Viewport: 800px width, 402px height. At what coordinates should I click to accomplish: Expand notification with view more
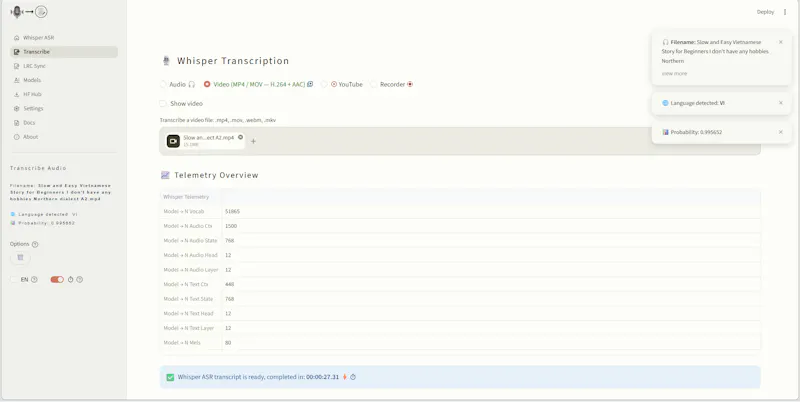(x=674, y=73)
